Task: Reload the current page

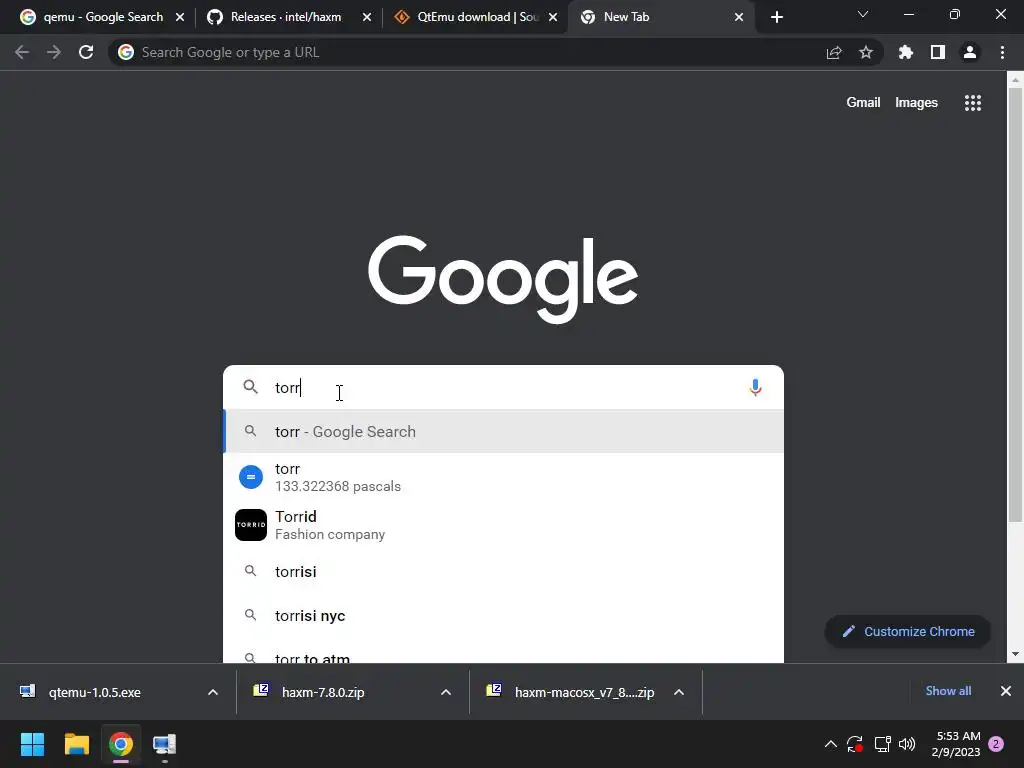Action: (x=86, y=52)
